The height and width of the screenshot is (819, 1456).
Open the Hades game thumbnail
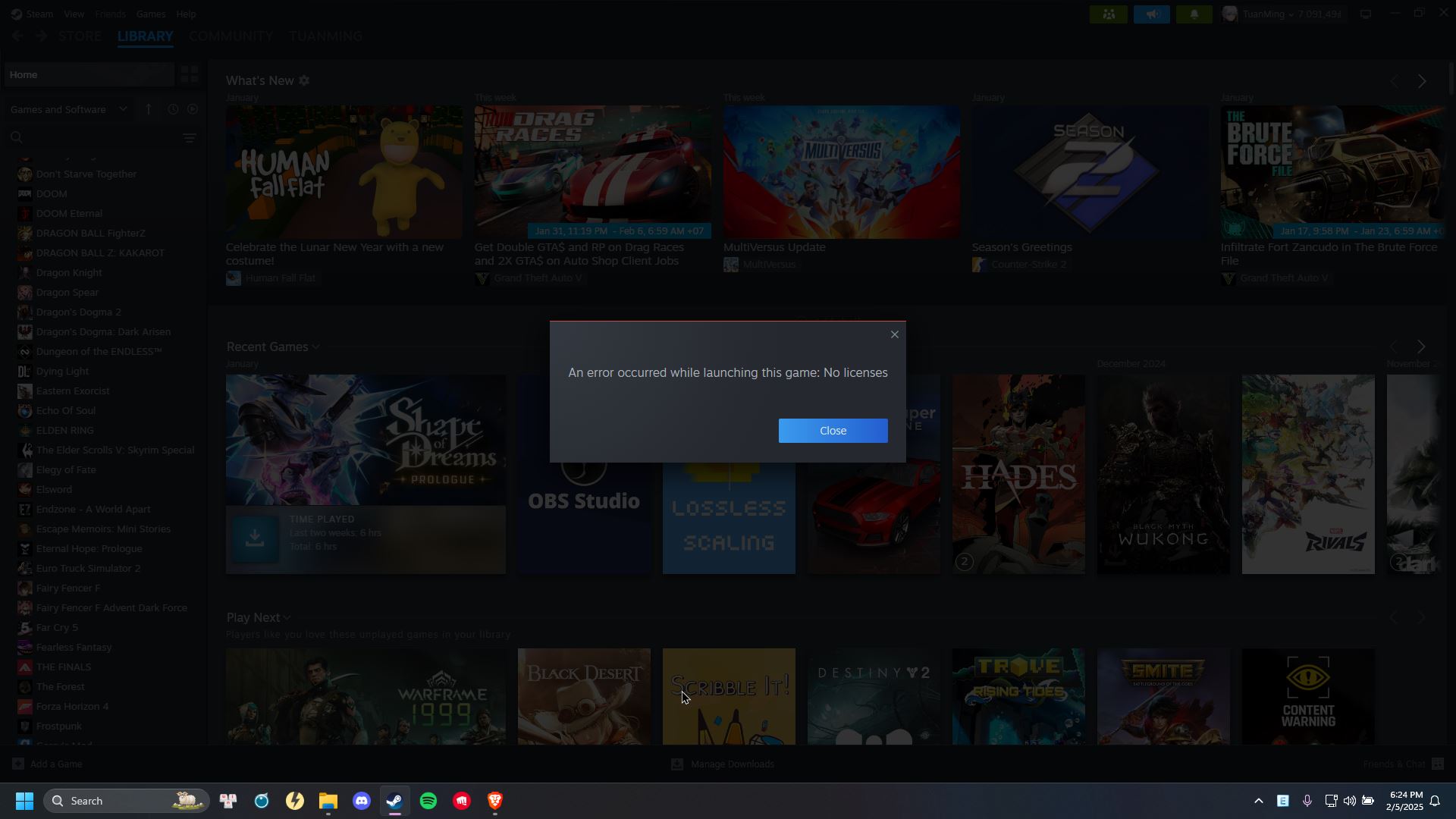pyautogui.click(x=1018, y=474)
